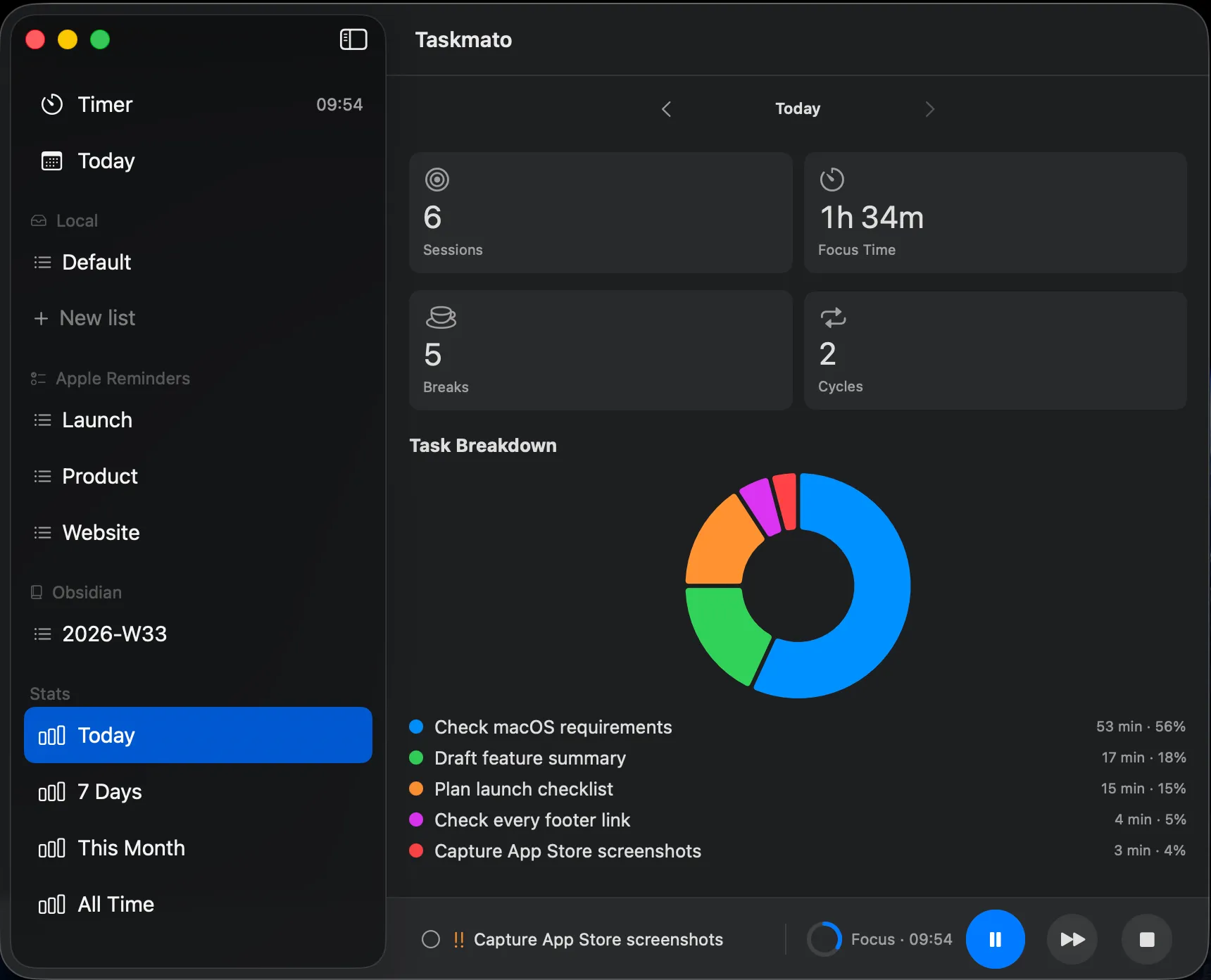The height and width of the screenshot is (980, 1211).
Task: Click the '53 min · 56%' value
Action: coord(1141,727)
